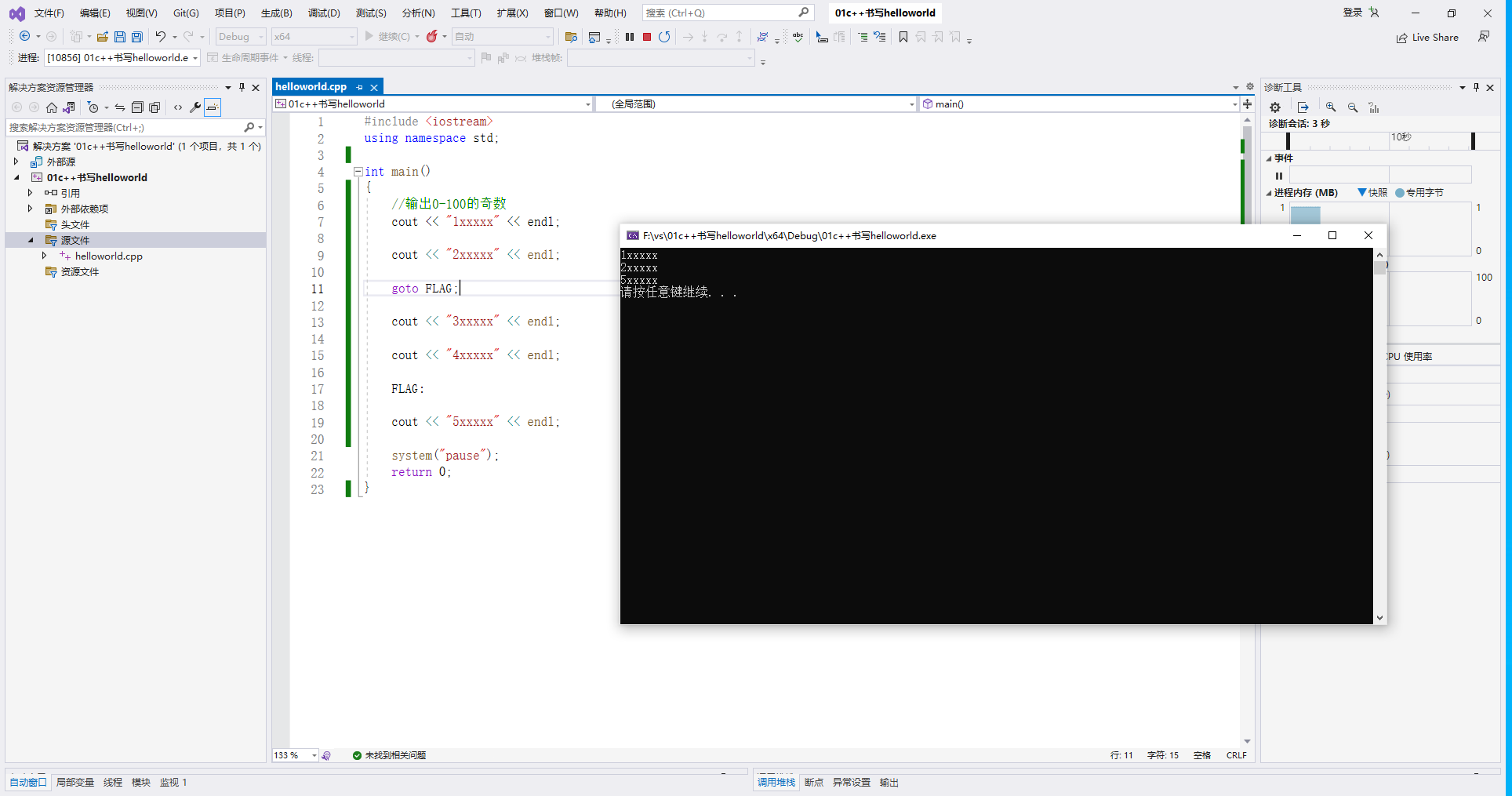This screenshot has height=796, width=1512.
Task: Pause event collection in the 事件 section
Action: tap(1279, 176)
